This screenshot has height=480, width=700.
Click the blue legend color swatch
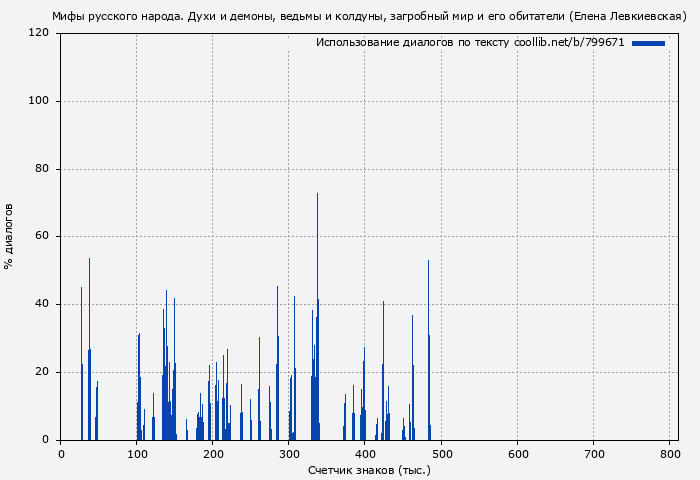(x=648, y=43)
